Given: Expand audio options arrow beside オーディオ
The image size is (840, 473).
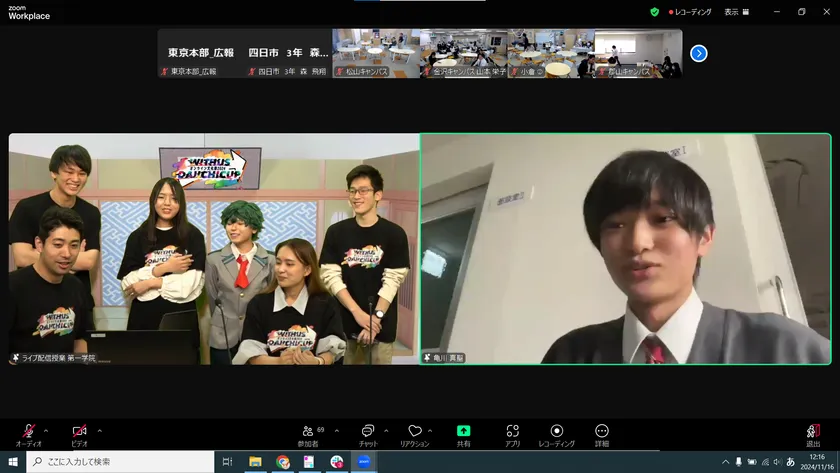Looking at the screenshot, I should pyautogui.click(x=46, y=430).
